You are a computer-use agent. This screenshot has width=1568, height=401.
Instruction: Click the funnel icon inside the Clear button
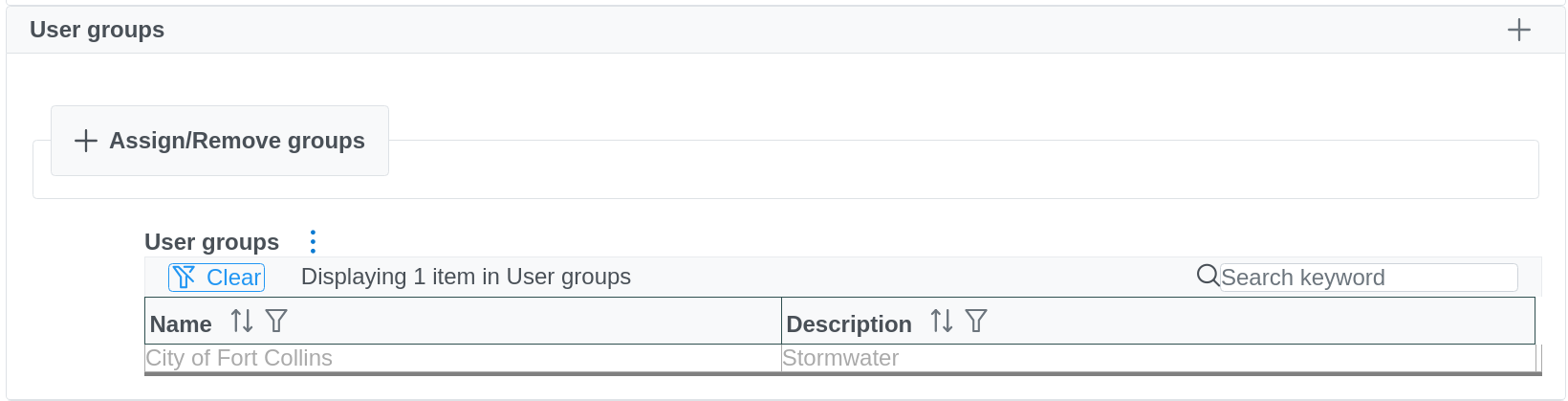point(185,278)
